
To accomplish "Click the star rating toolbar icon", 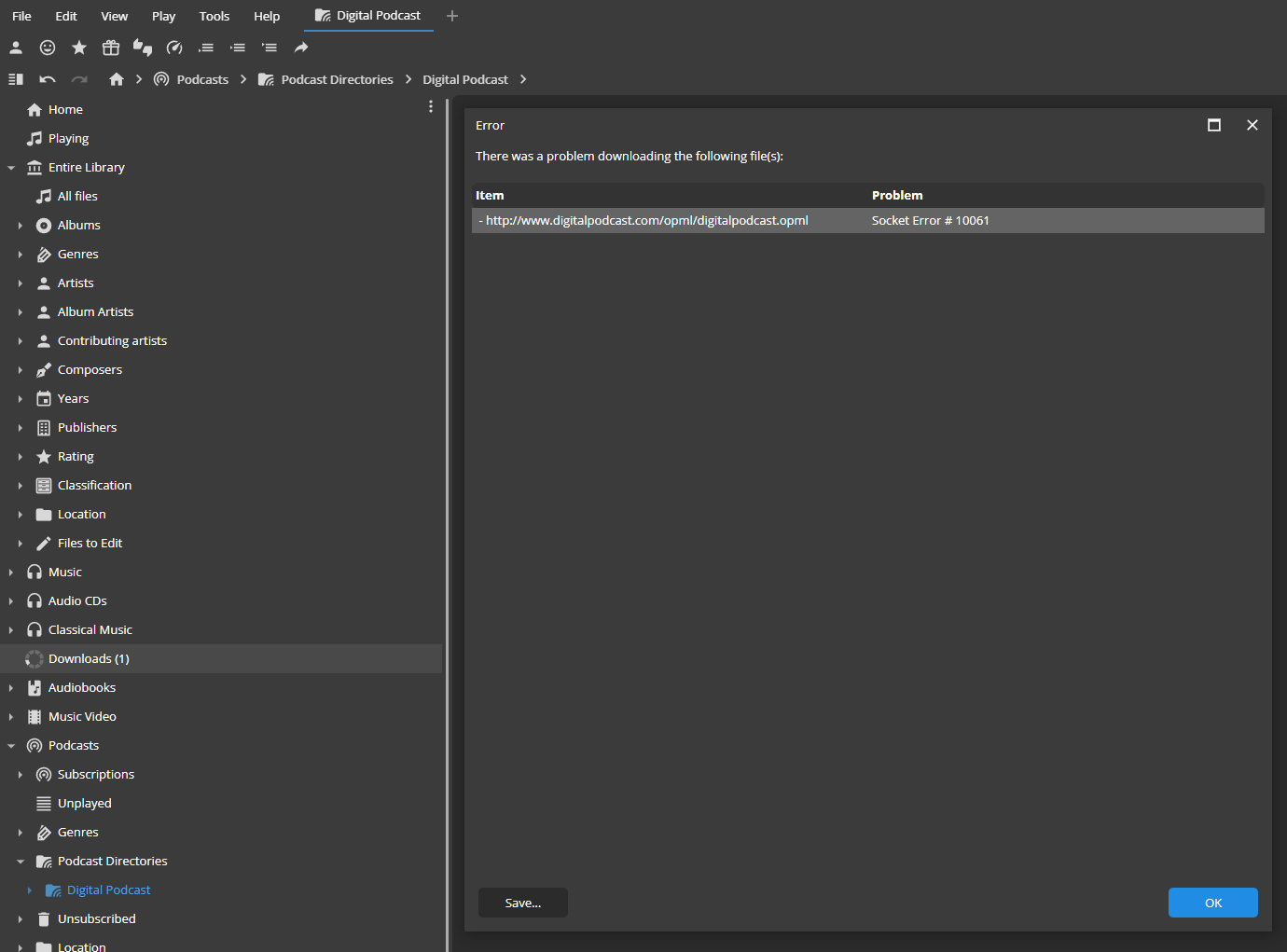I will tap(79, 48).
